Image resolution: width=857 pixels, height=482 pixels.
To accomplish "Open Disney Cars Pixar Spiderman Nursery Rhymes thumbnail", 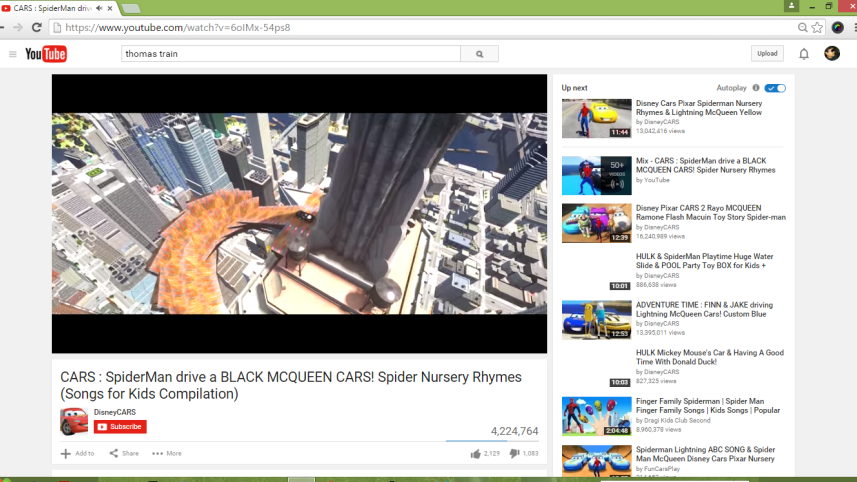I will click(596, 119).
